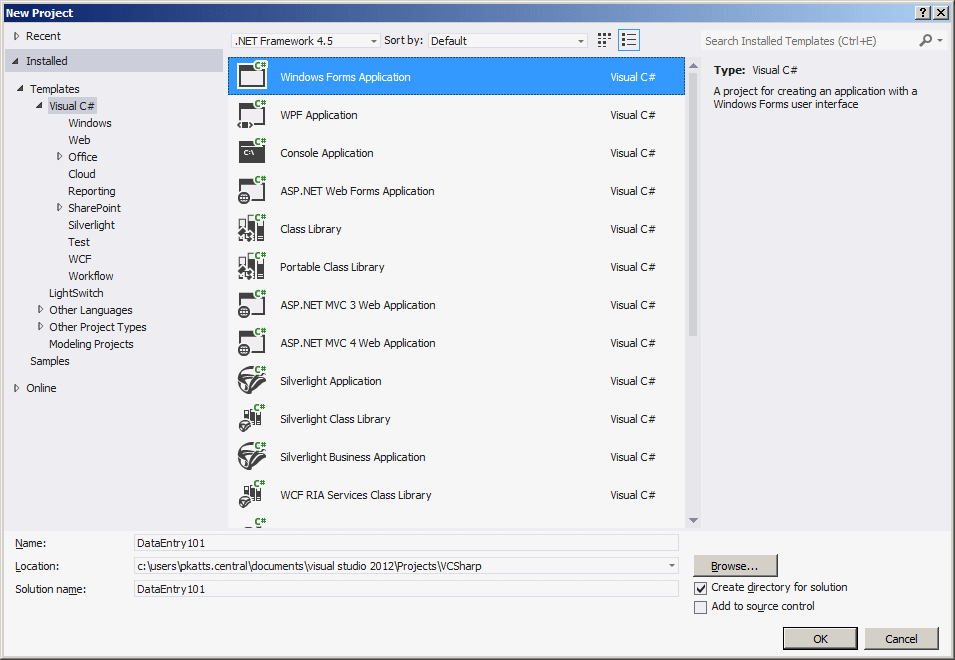Click the template list scrollbar thumb

click(693, 204)
